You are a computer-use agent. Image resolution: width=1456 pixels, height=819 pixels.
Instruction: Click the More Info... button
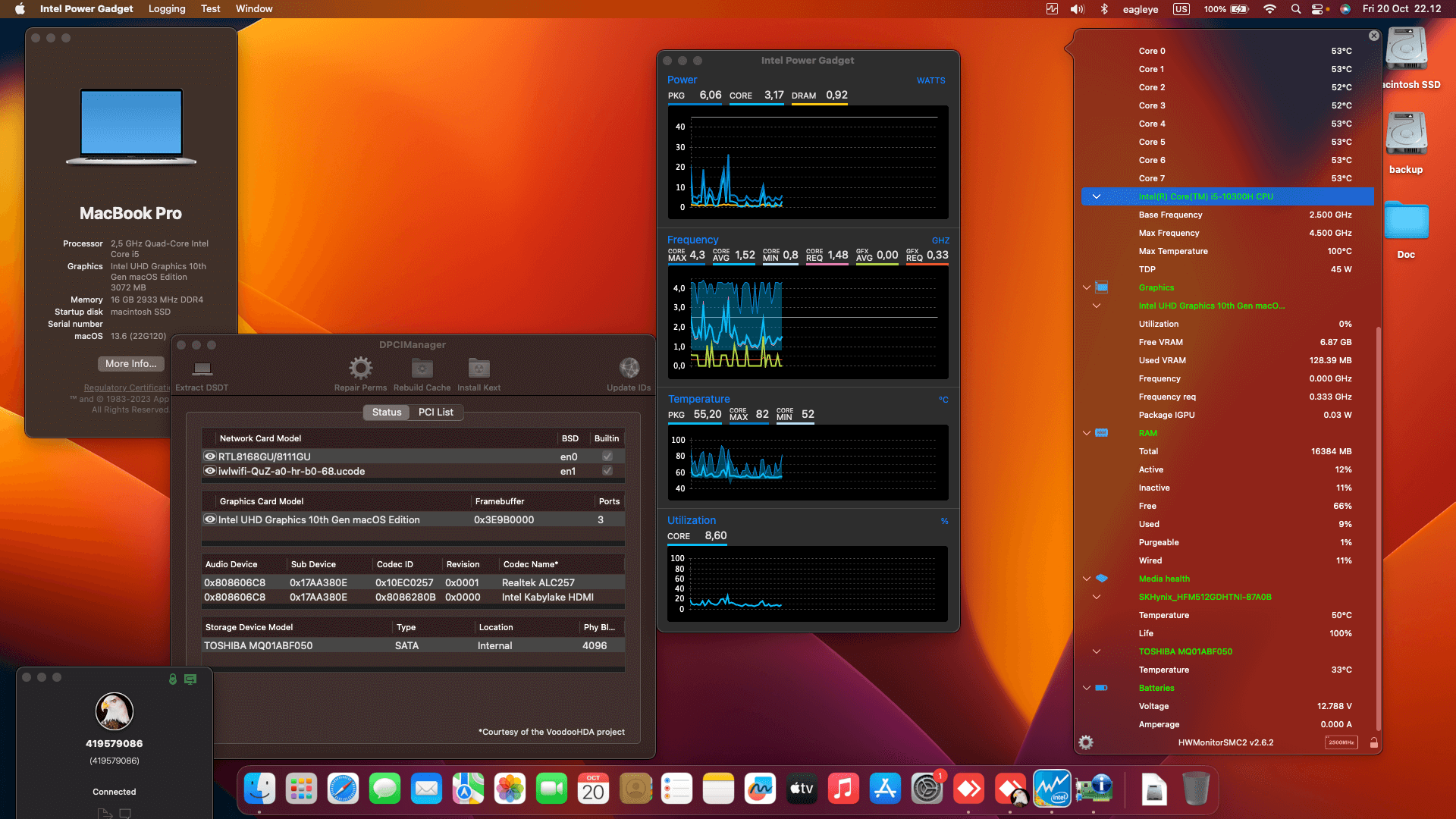[130, 364]
